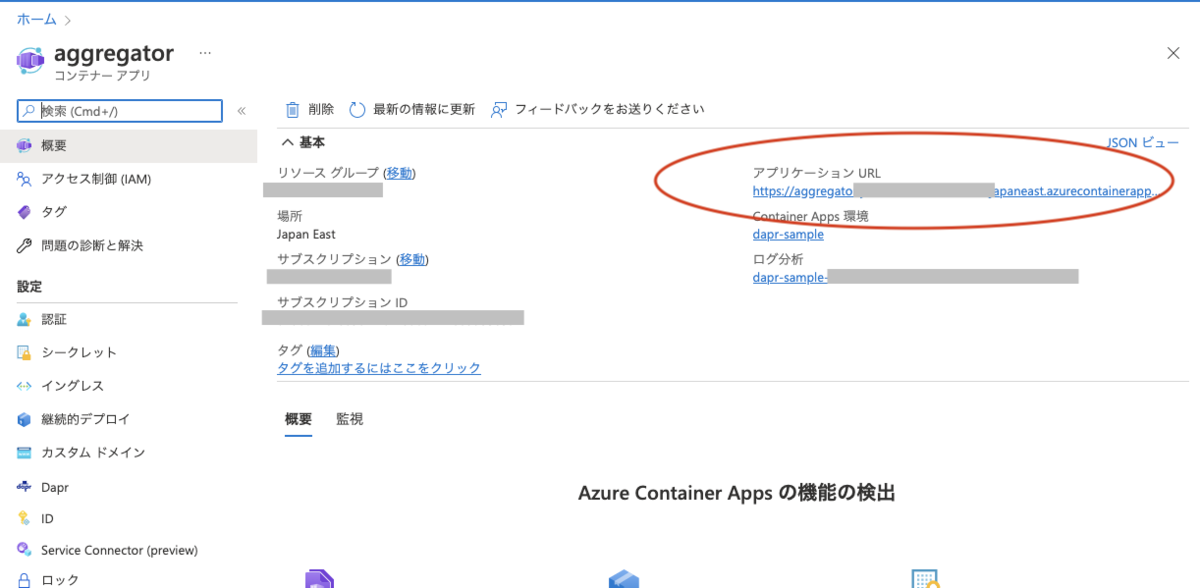Click the ホーム breadcrumb link
The height and width of the screenshot is (588, 1200).
36,19
